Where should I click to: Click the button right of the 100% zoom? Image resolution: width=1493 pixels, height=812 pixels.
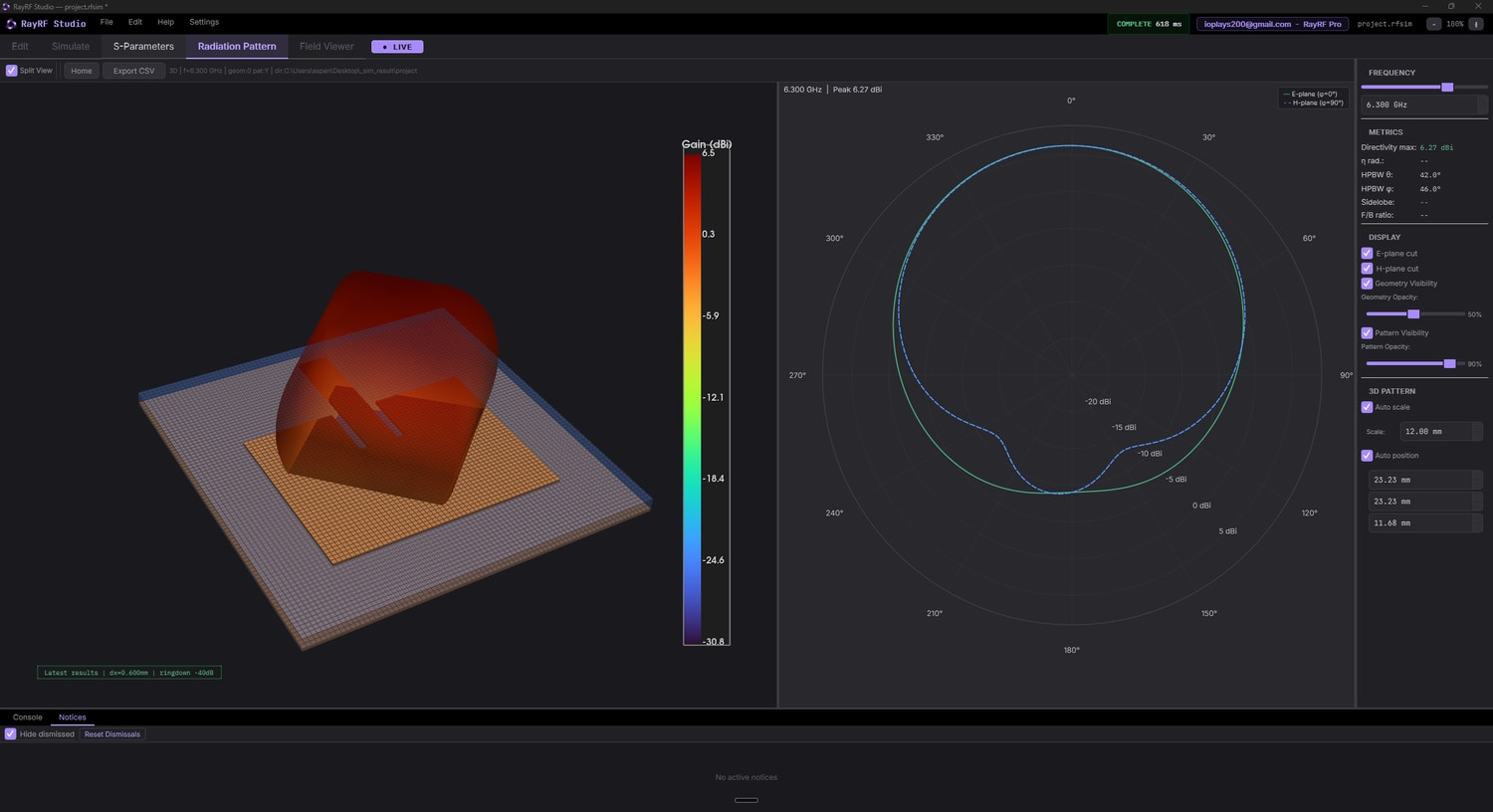[x=1476, y=24]
